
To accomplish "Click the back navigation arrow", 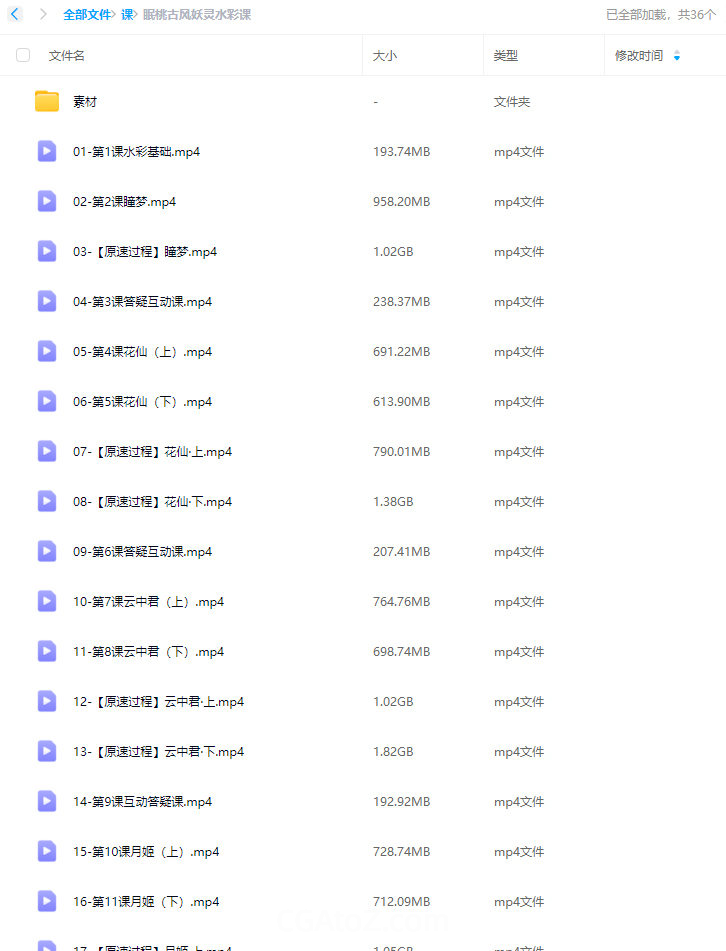I will click(x=15, y=14).
